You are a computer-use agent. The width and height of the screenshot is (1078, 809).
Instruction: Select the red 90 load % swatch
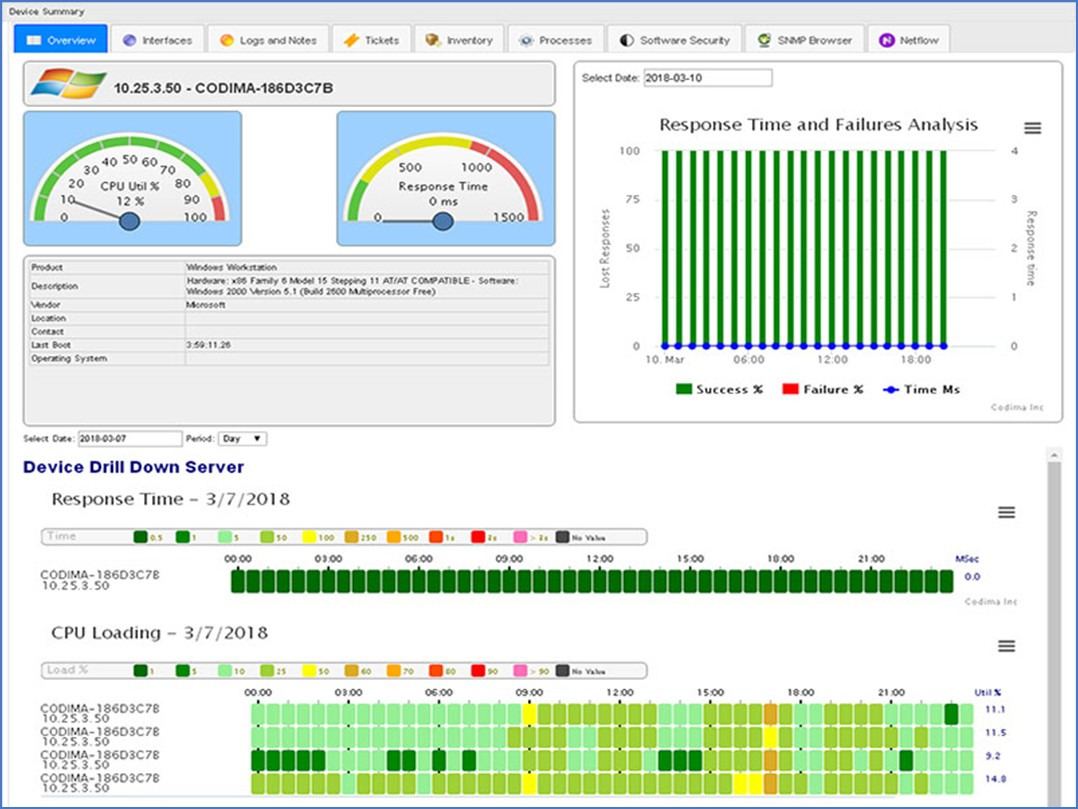pos(478,671)
